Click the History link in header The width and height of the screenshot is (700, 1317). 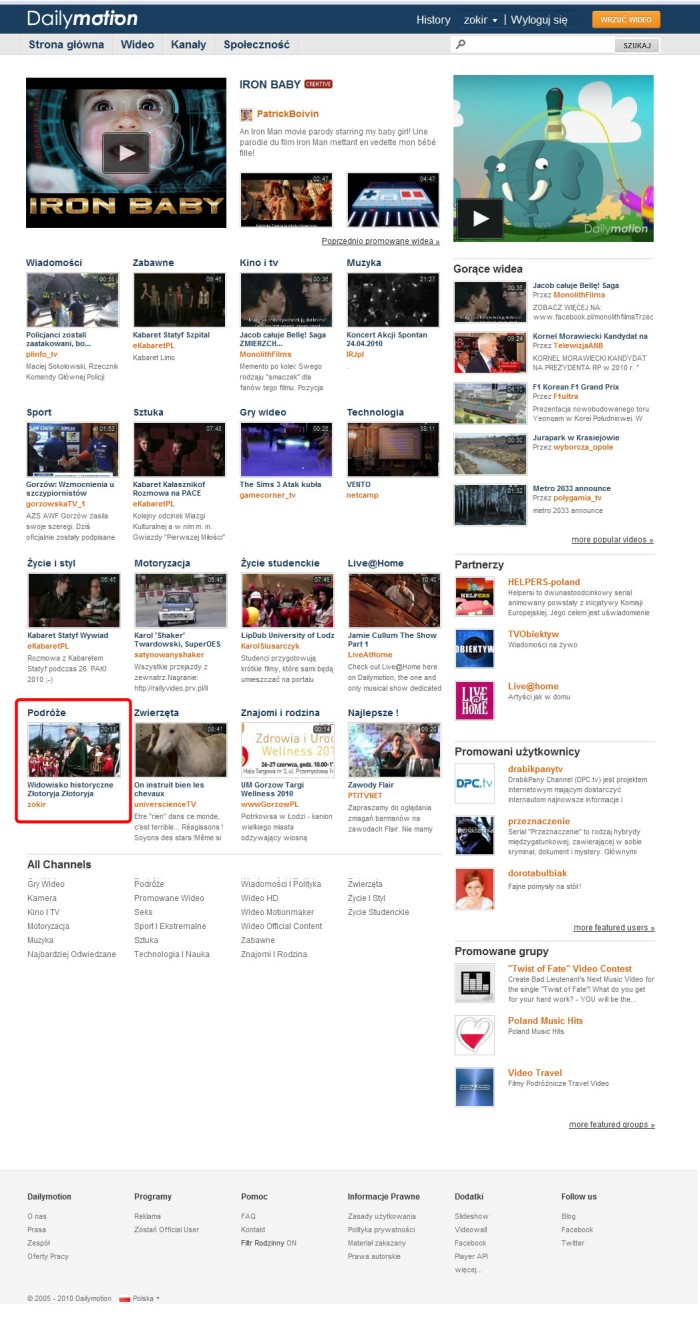tap(434, 20)
